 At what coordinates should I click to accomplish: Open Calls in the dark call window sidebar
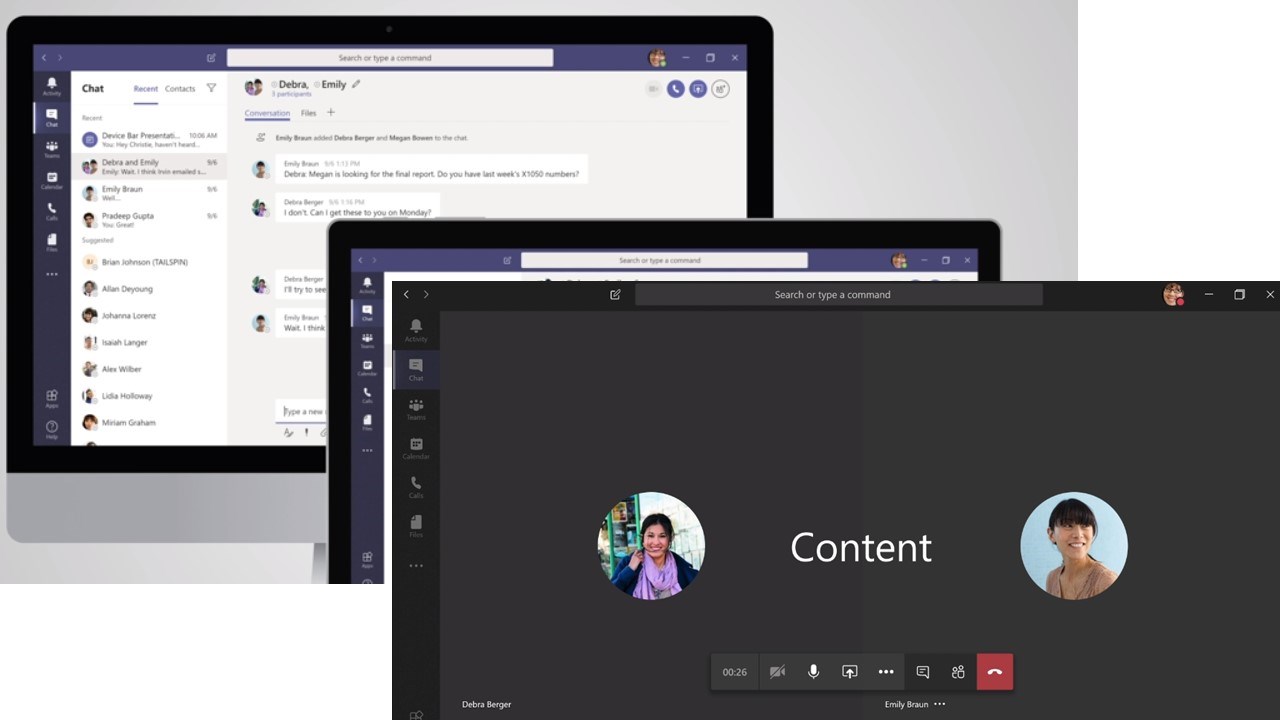click(x=416, y=487)
